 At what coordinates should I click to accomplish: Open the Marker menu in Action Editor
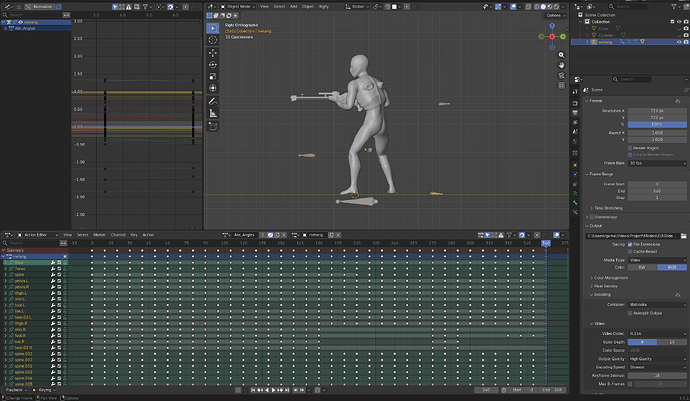(x=99, y=235)
